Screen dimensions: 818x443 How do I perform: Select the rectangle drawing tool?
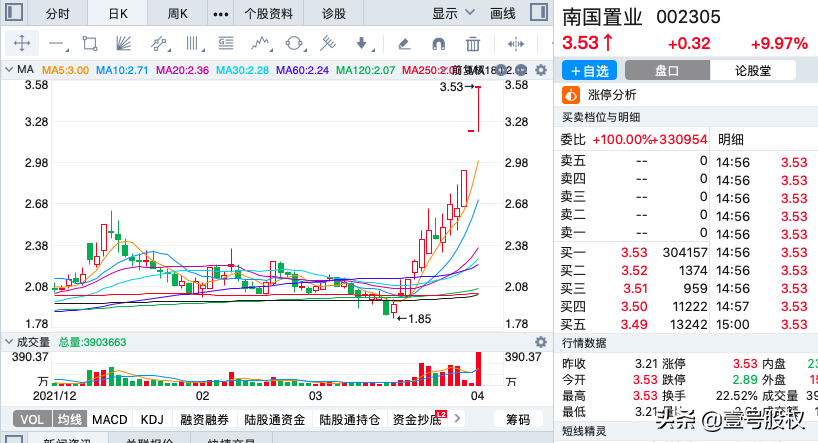(90, 44)
